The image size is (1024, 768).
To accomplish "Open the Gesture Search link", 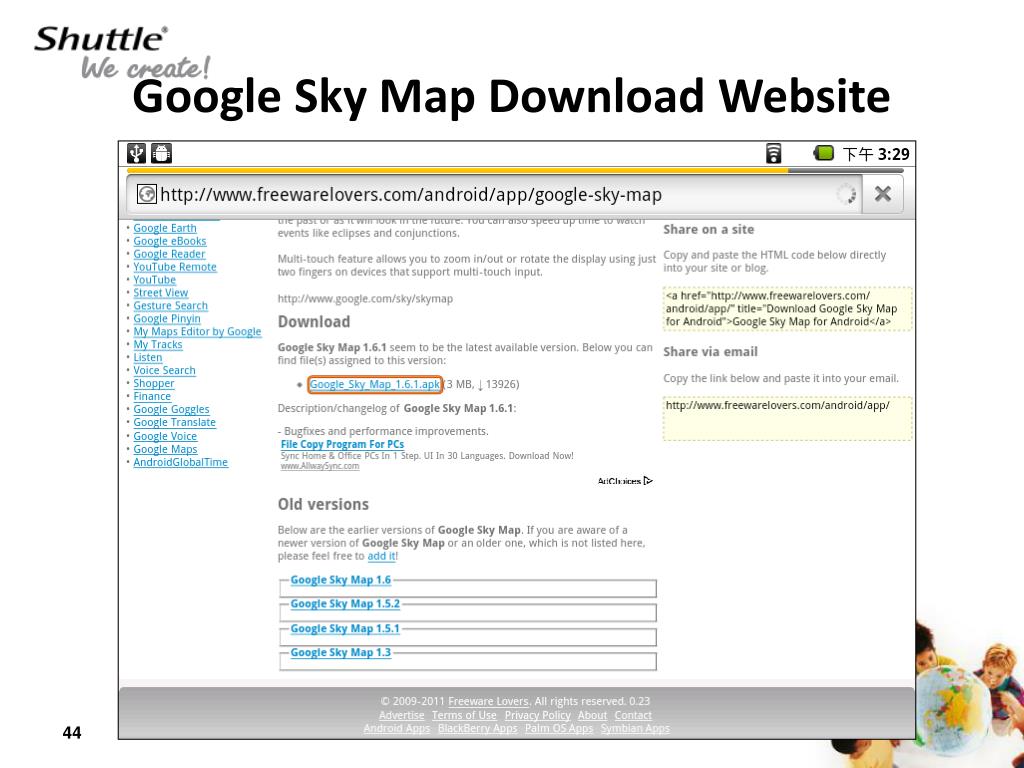I will pyautogui.click(x=170, y=306).
